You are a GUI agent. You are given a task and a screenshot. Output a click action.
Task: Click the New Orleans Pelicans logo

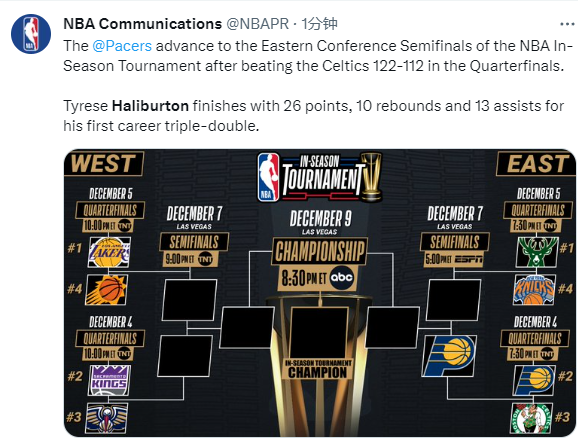tap(107, 418)
